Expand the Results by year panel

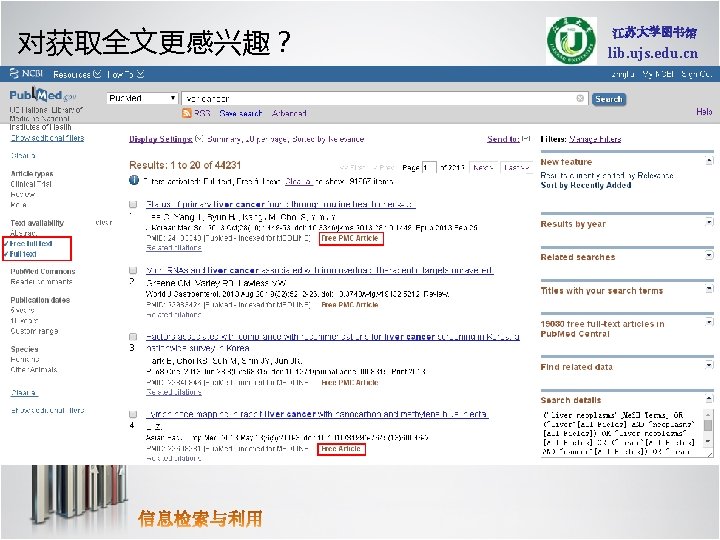pos(709,223)
